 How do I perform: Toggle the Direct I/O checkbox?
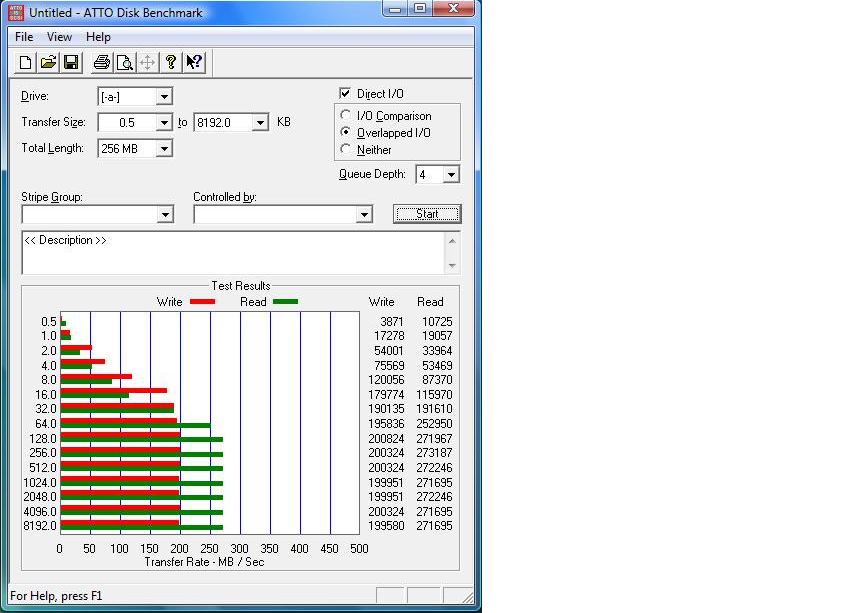[345, 93]
